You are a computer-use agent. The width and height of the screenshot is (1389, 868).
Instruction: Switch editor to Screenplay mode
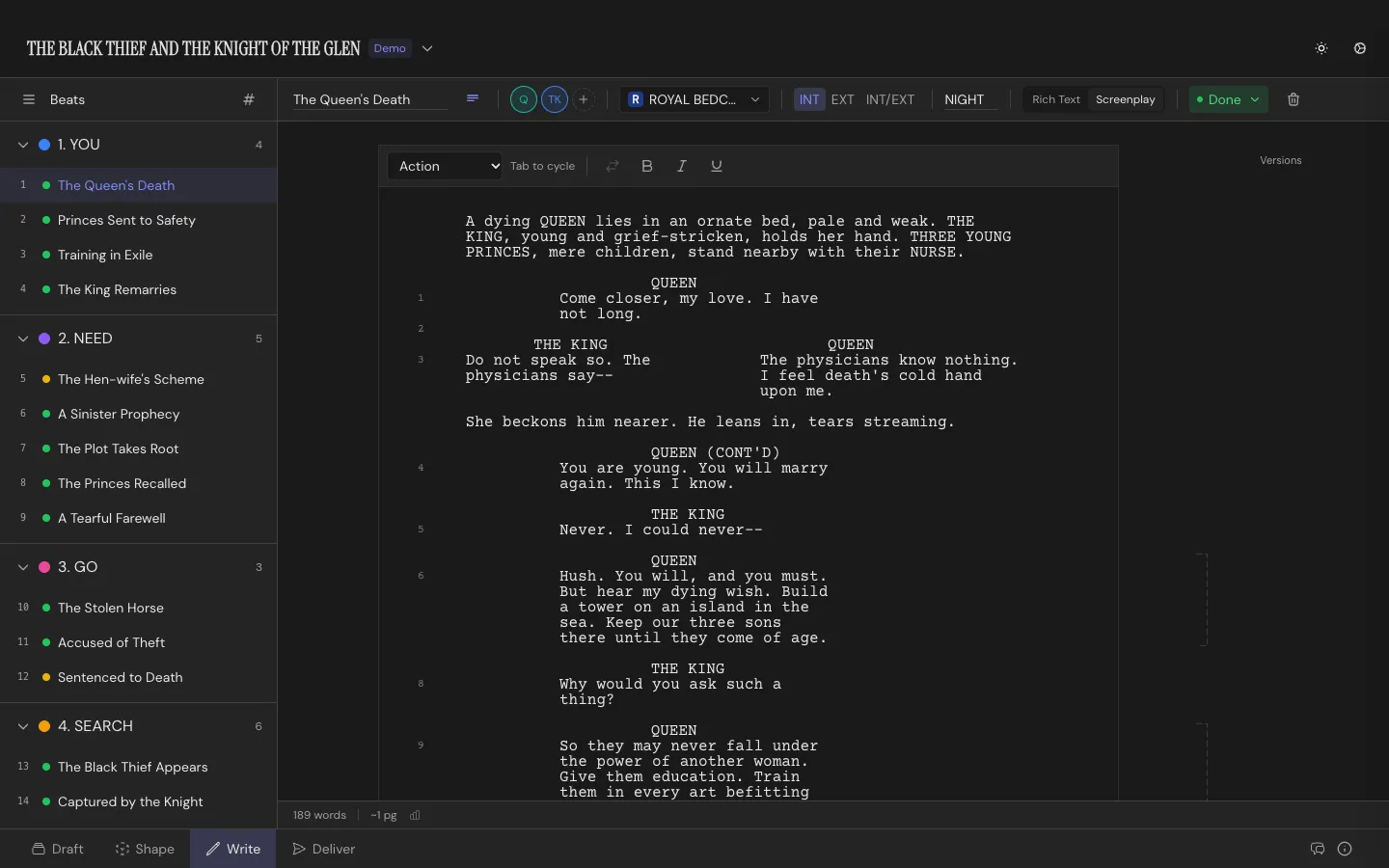click(1125, 99)
